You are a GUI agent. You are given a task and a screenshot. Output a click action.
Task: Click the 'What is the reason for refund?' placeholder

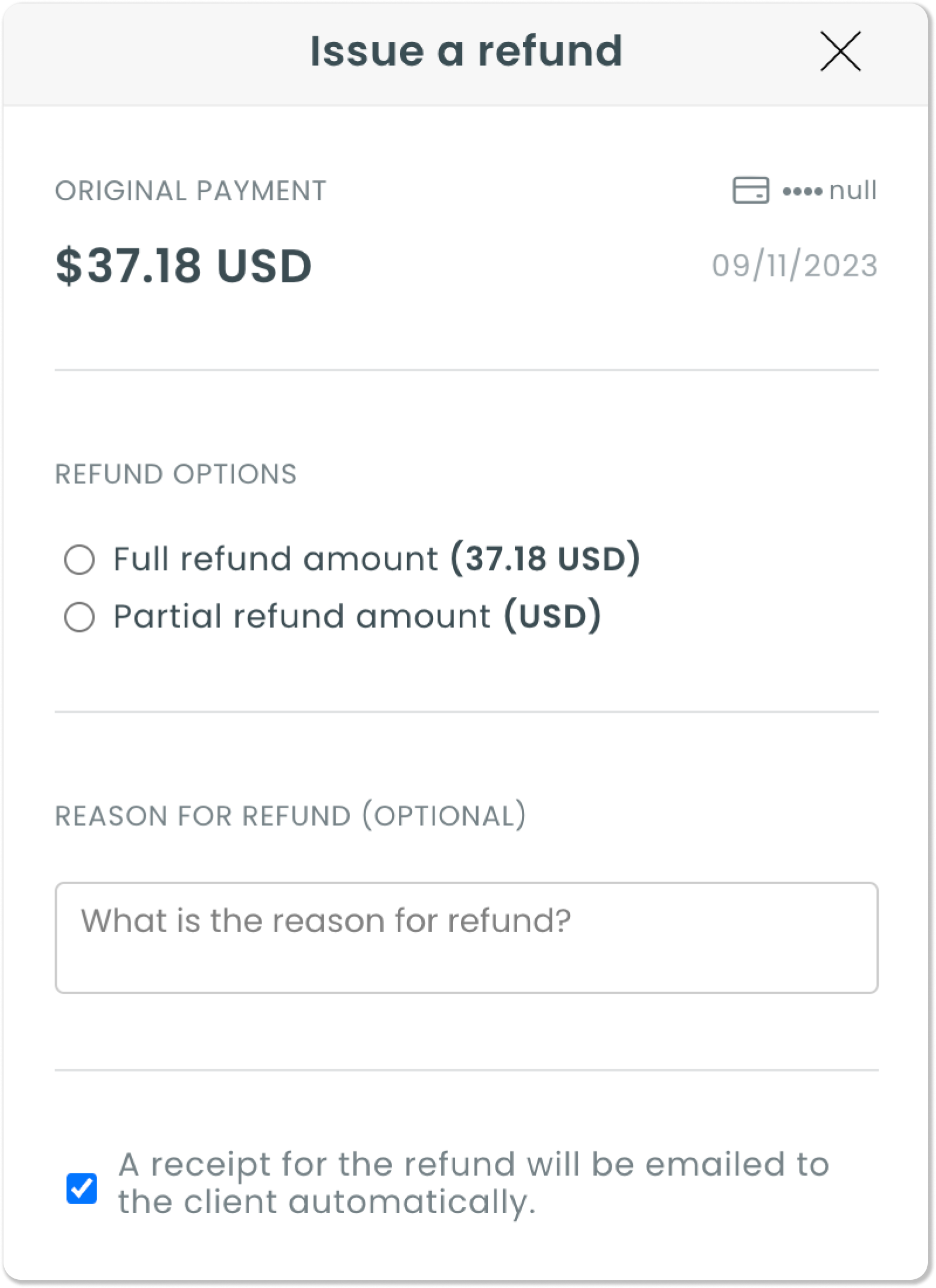(325, 921)
